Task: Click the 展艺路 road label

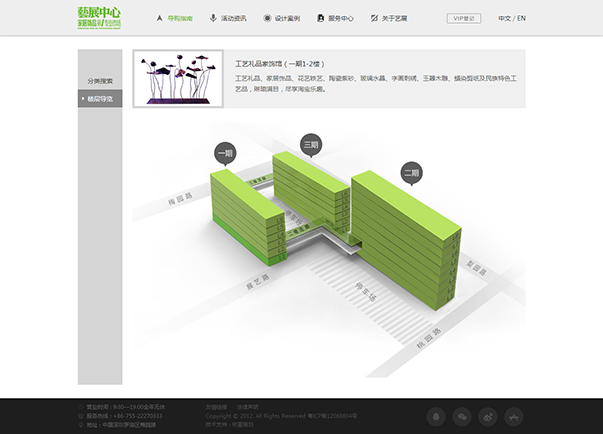Action: point(258,282)
